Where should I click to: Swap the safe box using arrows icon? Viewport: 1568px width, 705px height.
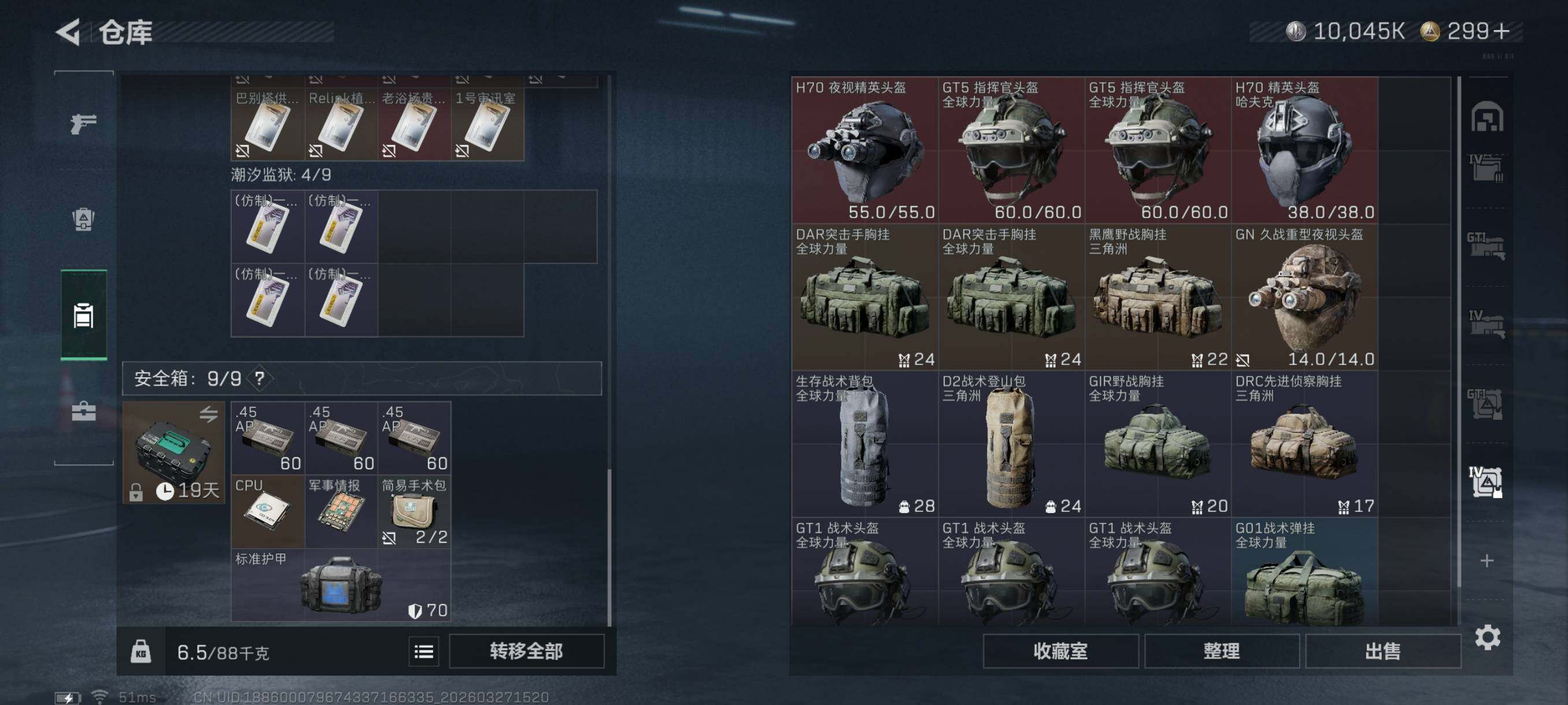click(x=208, y=414)
